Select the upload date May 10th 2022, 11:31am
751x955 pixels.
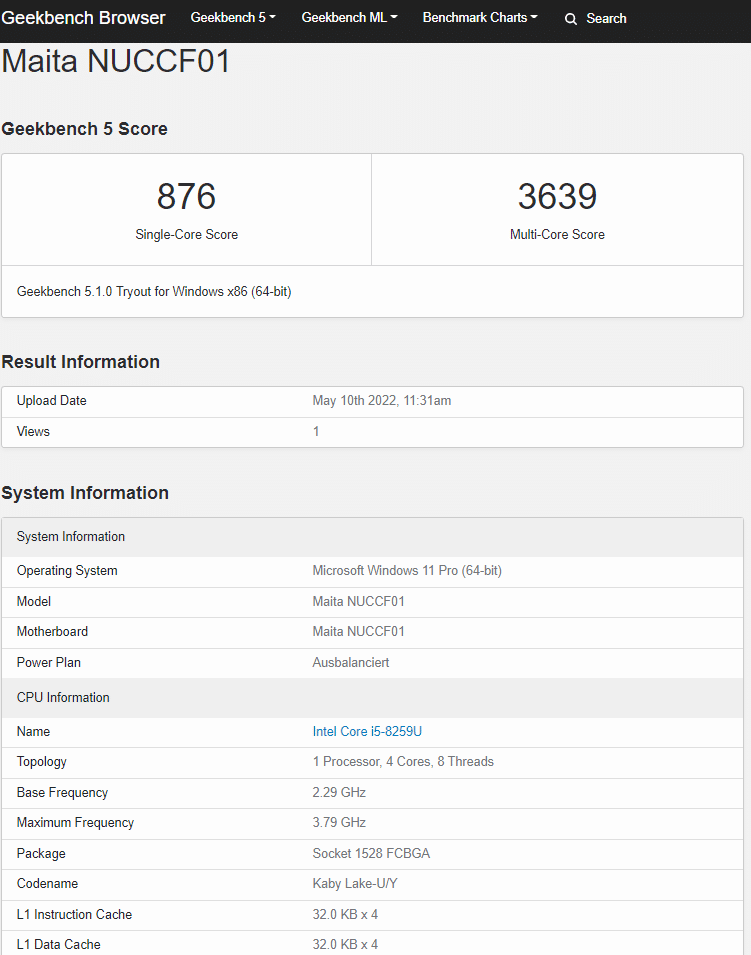[382, 401]
